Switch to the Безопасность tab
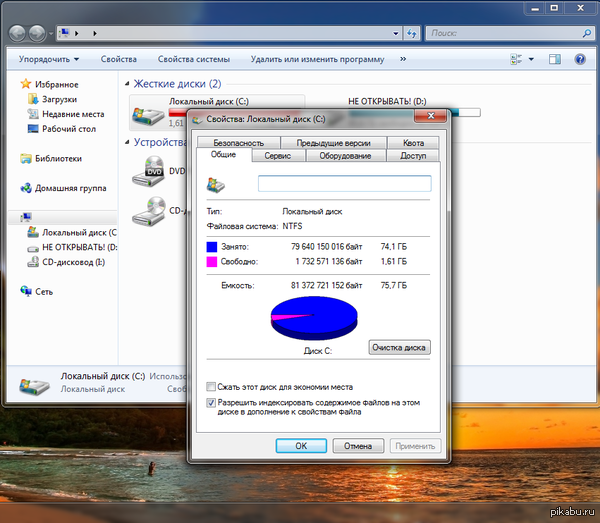600x523 pixels. tap(238, 143)
